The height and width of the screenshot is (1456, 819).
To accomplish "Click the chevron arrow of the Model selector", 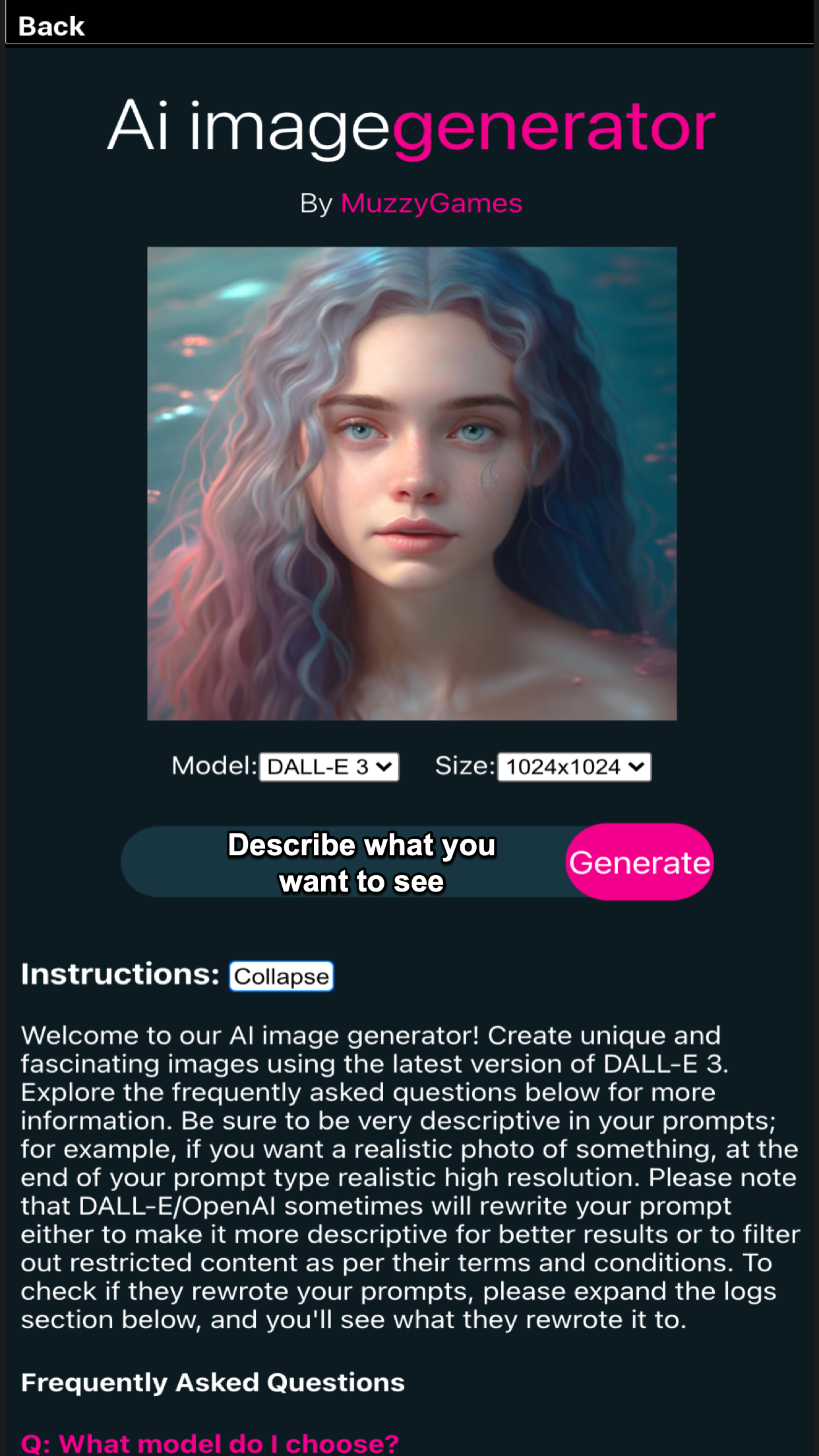I will point(384,767).
